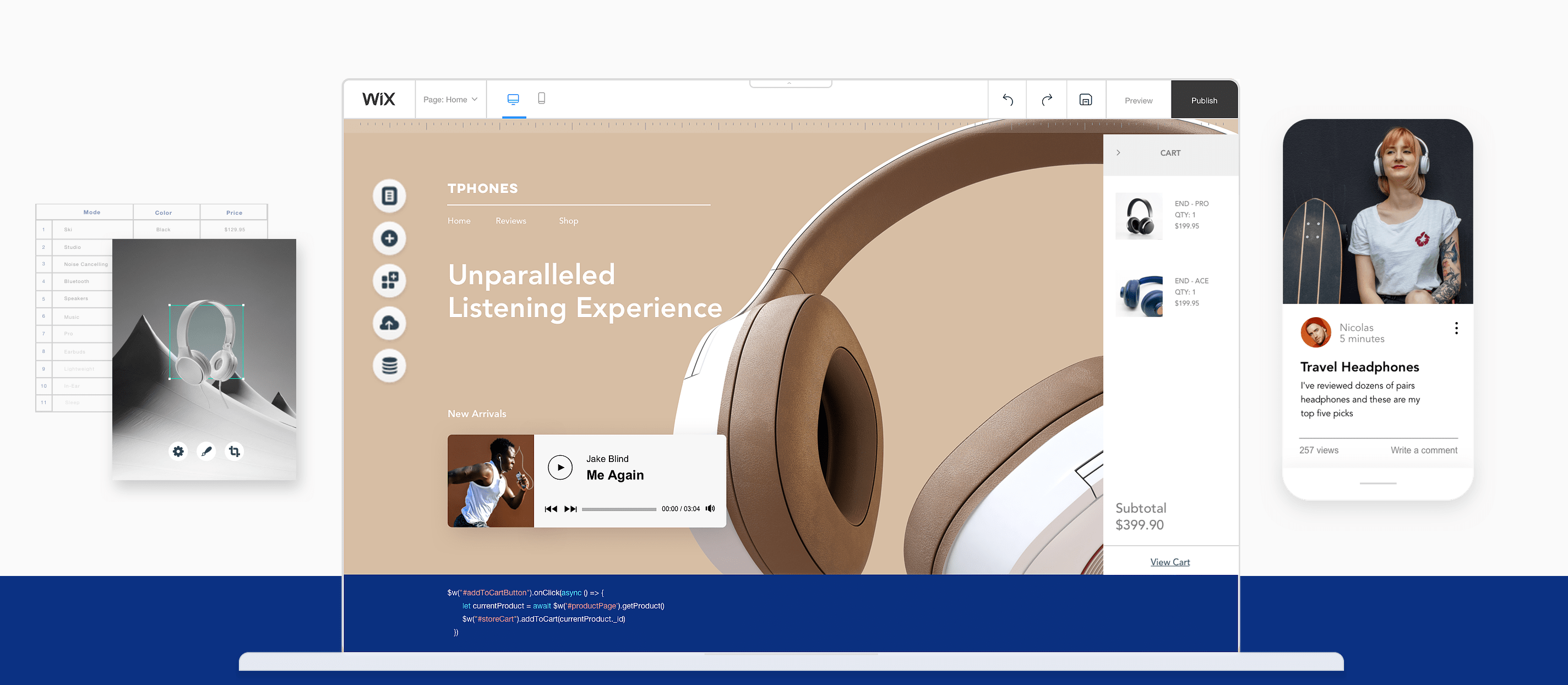Select the Unparalleled Listening Experience heading
1568x685 pixels.
pyautogui.click(x=585, y=292)
